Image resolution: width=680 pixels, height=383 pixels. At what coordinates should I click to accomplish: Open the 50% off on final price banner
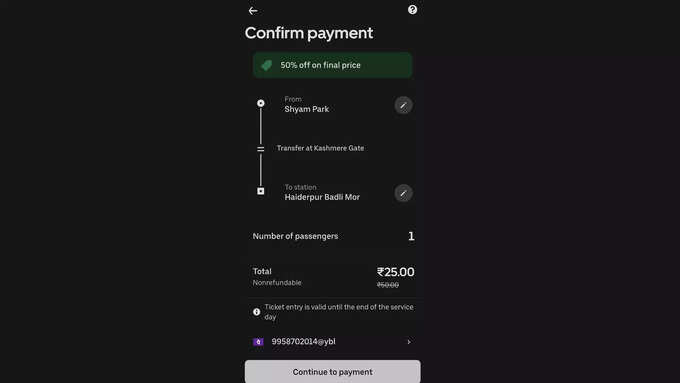[333, 65]
